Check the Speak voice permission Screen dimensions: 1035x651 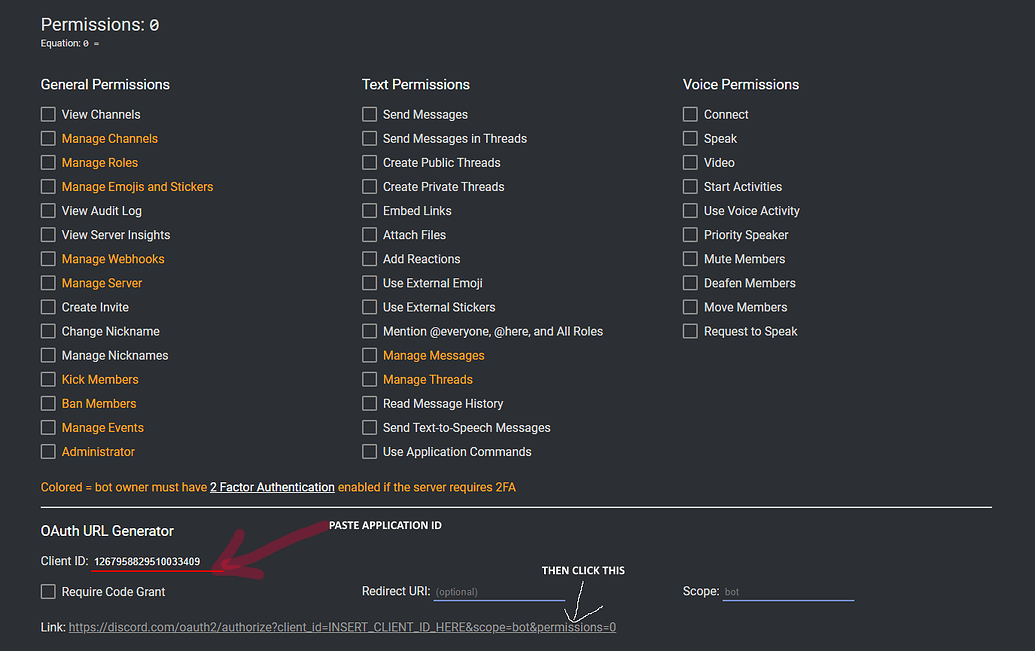tap(690, 139)
